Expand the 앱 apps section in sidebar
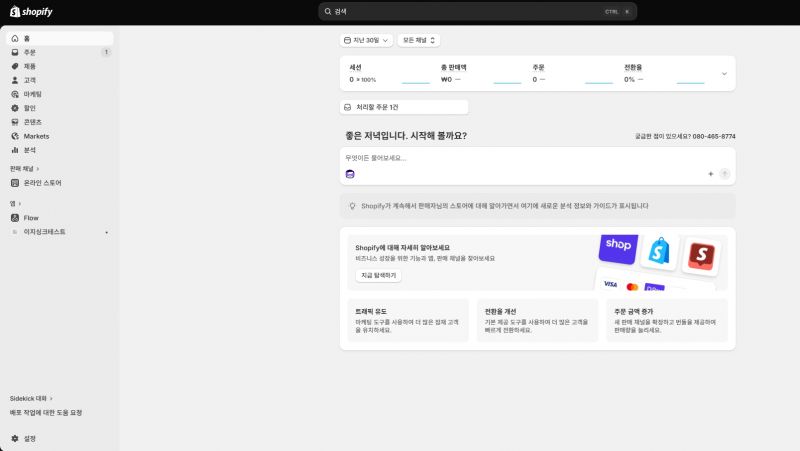This screenshot has width=800, height=451. (x=15, y=204)
